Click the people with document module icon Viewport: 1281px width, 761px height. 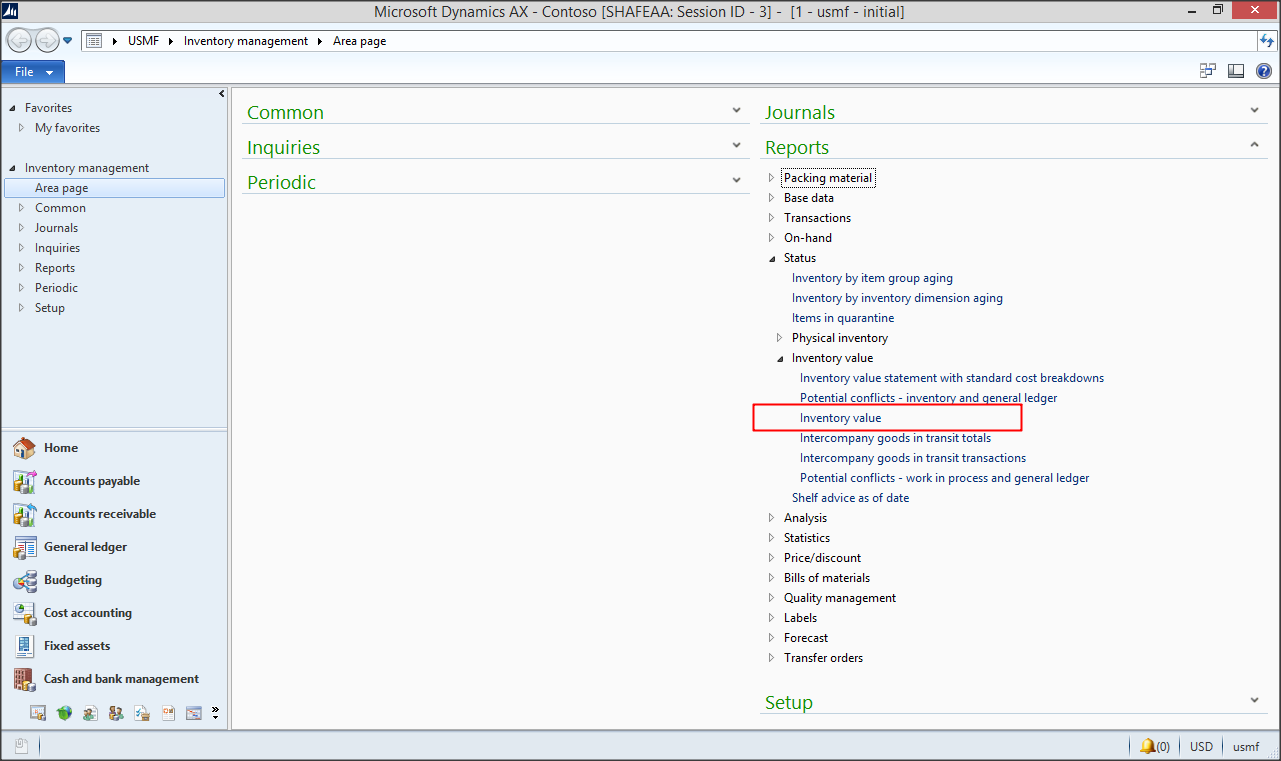[x=90, y=713]
